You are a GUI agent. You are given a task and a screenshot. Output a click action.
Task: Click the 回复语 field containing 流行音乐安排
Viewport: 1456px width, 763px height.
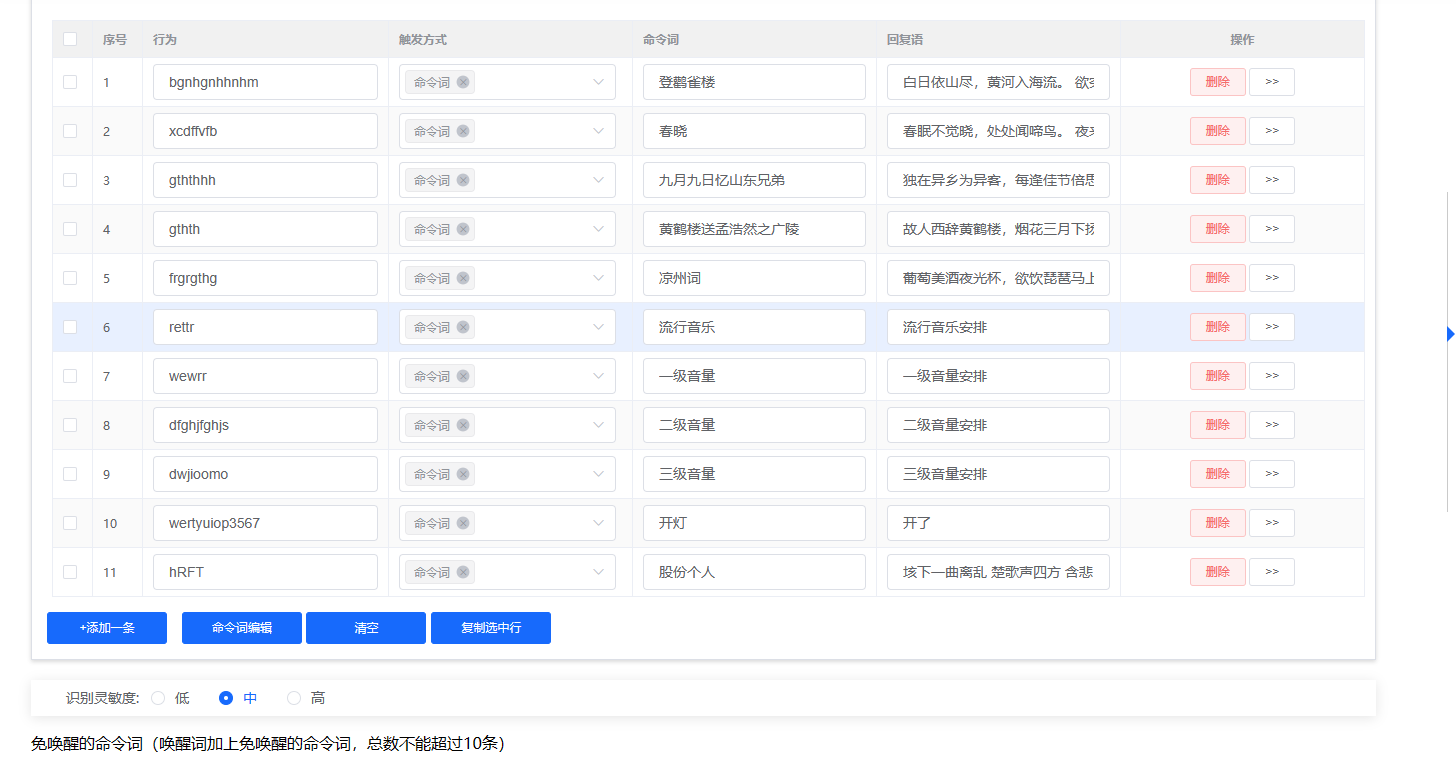click(998, 327)
